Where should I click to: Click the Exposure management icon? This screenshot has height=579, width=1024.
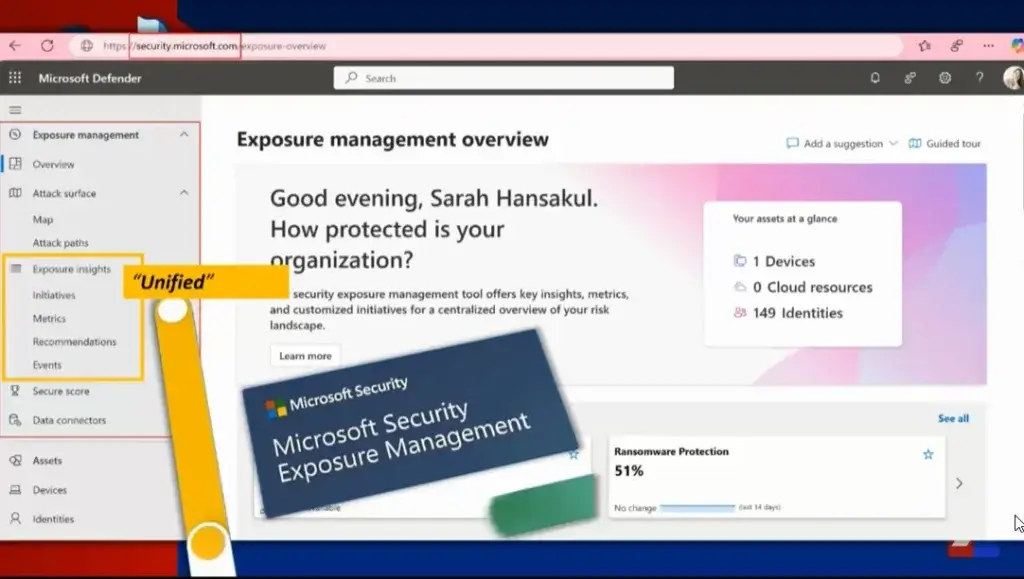(x=15, y=134)
